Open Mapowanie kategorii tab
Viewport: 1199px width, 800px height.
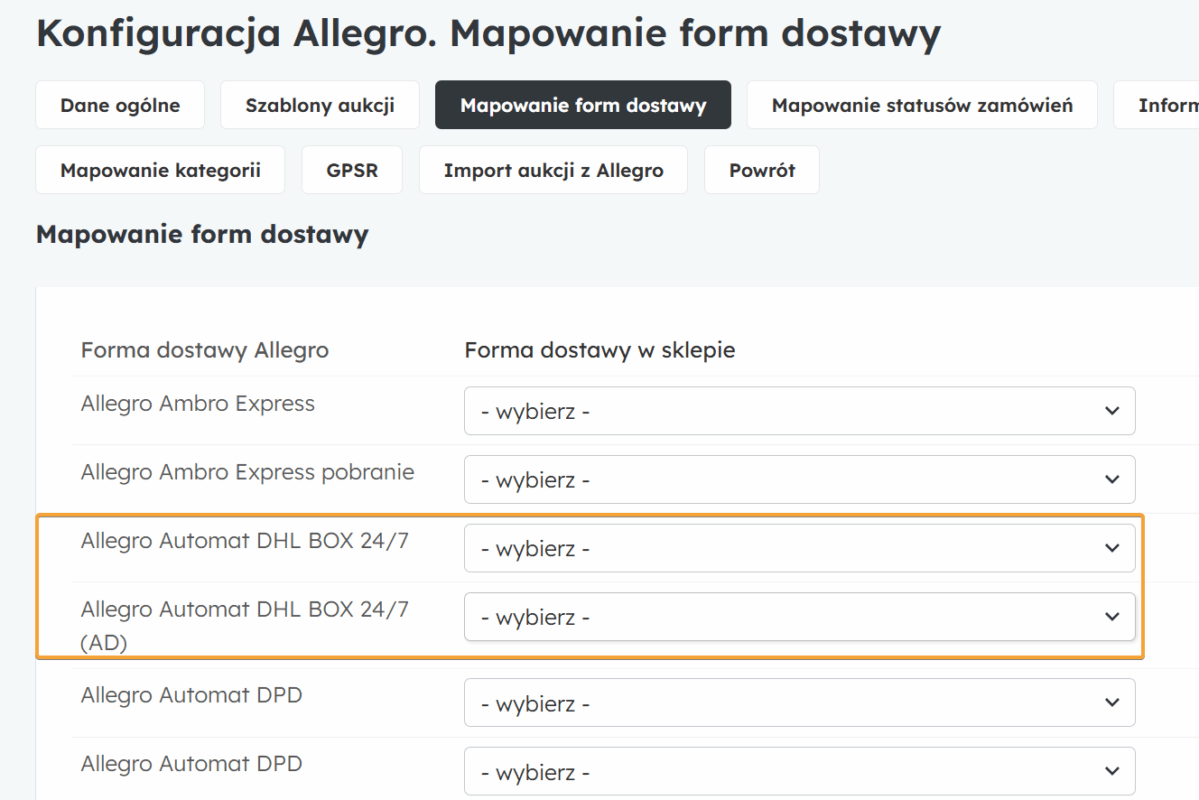(x=160, y=170)
